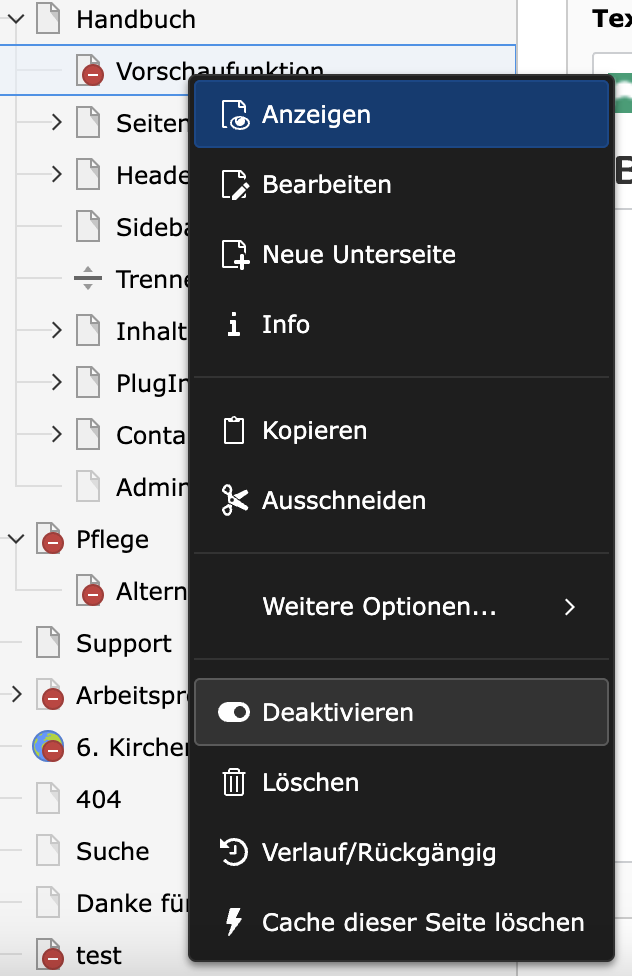Image resolution: width=632 pixels, height=976 pixels.
Task: Click the Neue Unterseite page-plus icon
Action: [x=235, y=255]
